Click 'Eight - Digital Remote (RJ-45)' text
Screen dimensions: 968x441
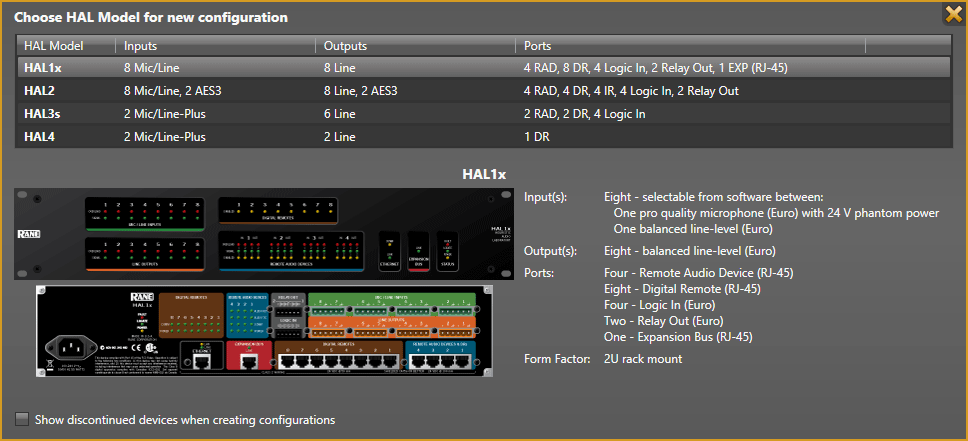click(x=682, y=288)
